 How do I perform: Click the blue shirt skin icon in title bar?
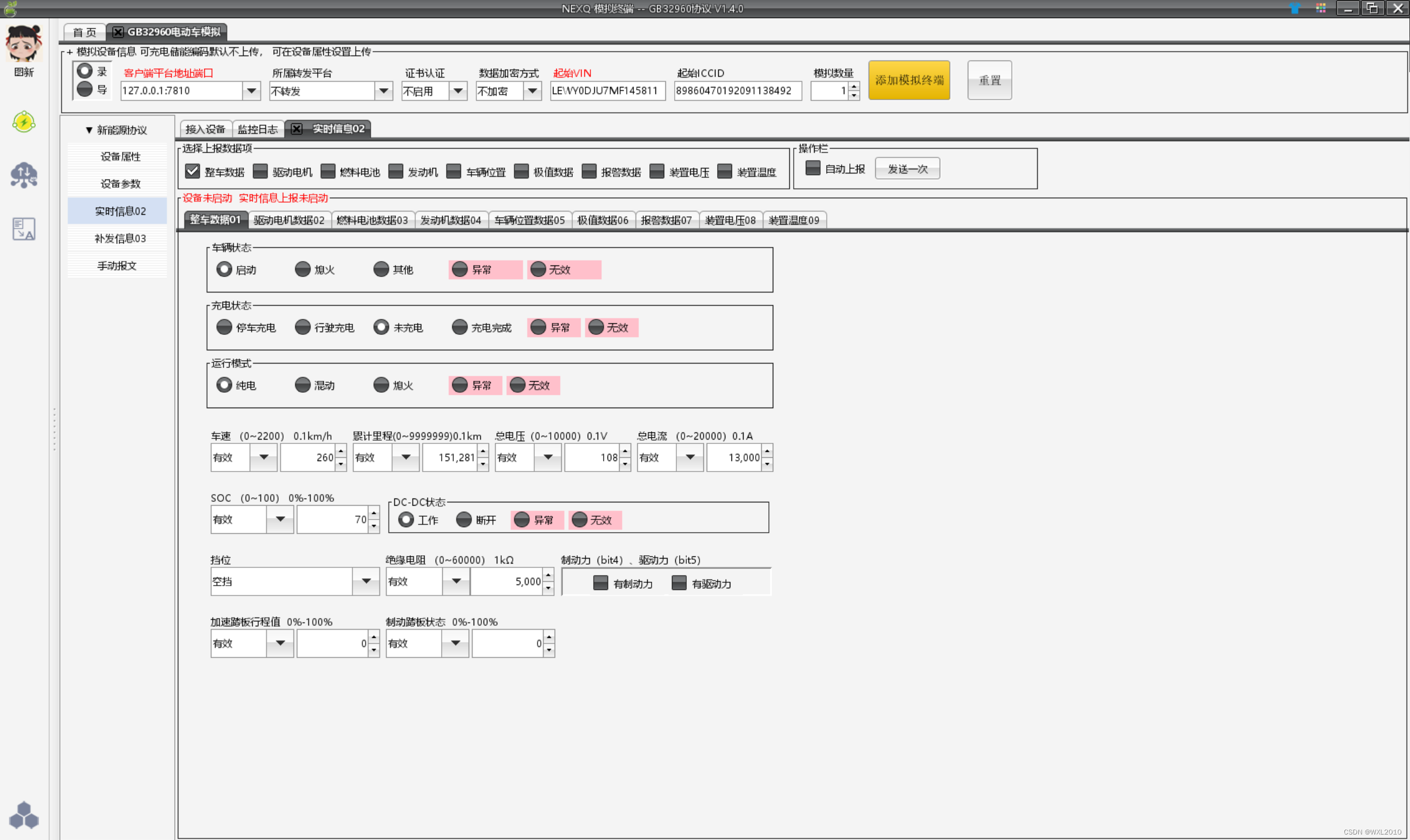coord(1294,8)
